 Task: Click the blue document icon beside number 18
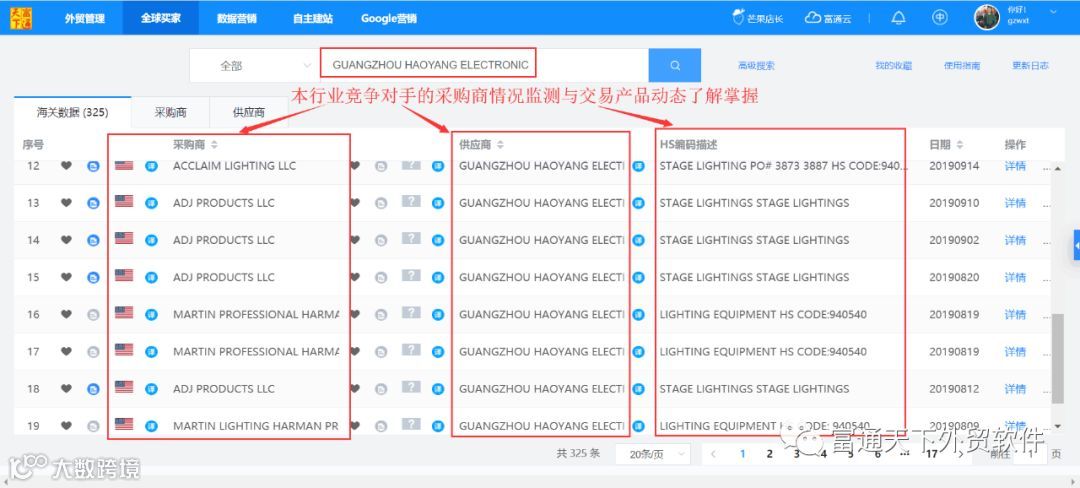(93, 389)
